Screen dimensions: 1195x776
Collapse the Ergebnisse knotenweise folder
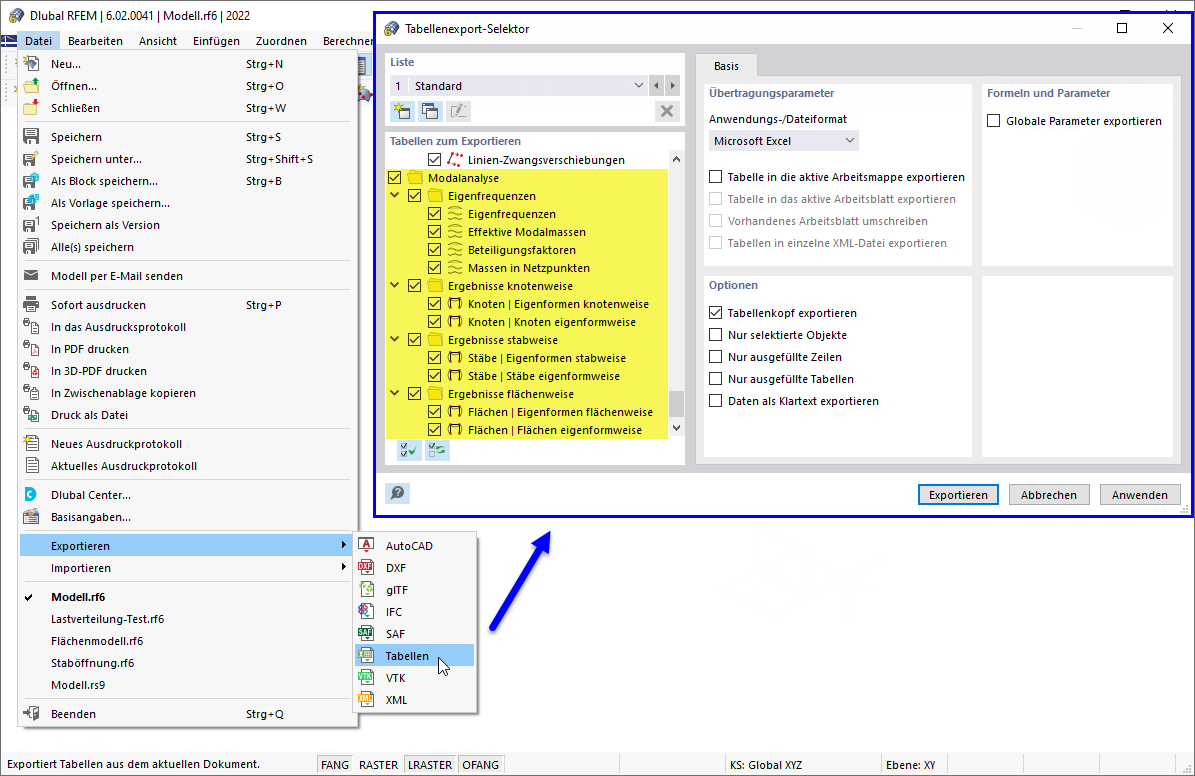(395, 286)
